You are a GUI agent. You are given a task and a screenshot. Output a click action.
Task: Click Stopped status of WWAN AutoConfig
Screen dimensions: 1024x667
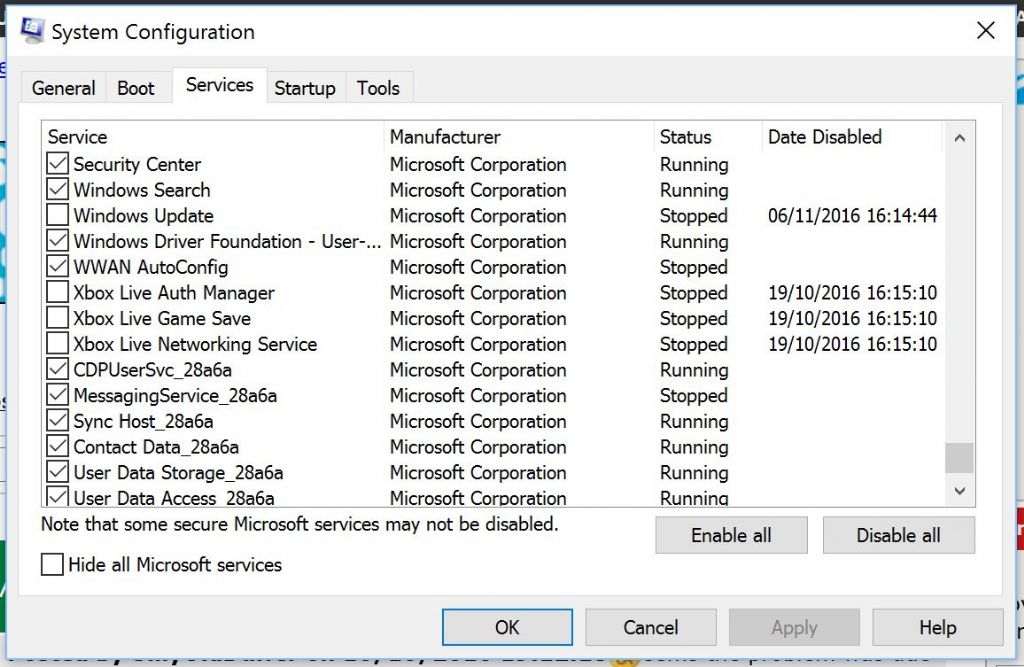tap(694, 267)
